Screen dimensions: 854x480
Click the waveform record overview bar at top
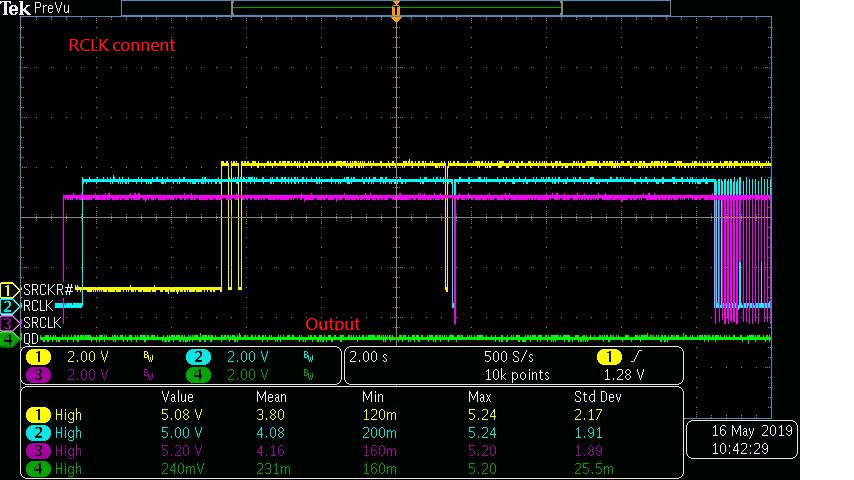click(396, 8)
